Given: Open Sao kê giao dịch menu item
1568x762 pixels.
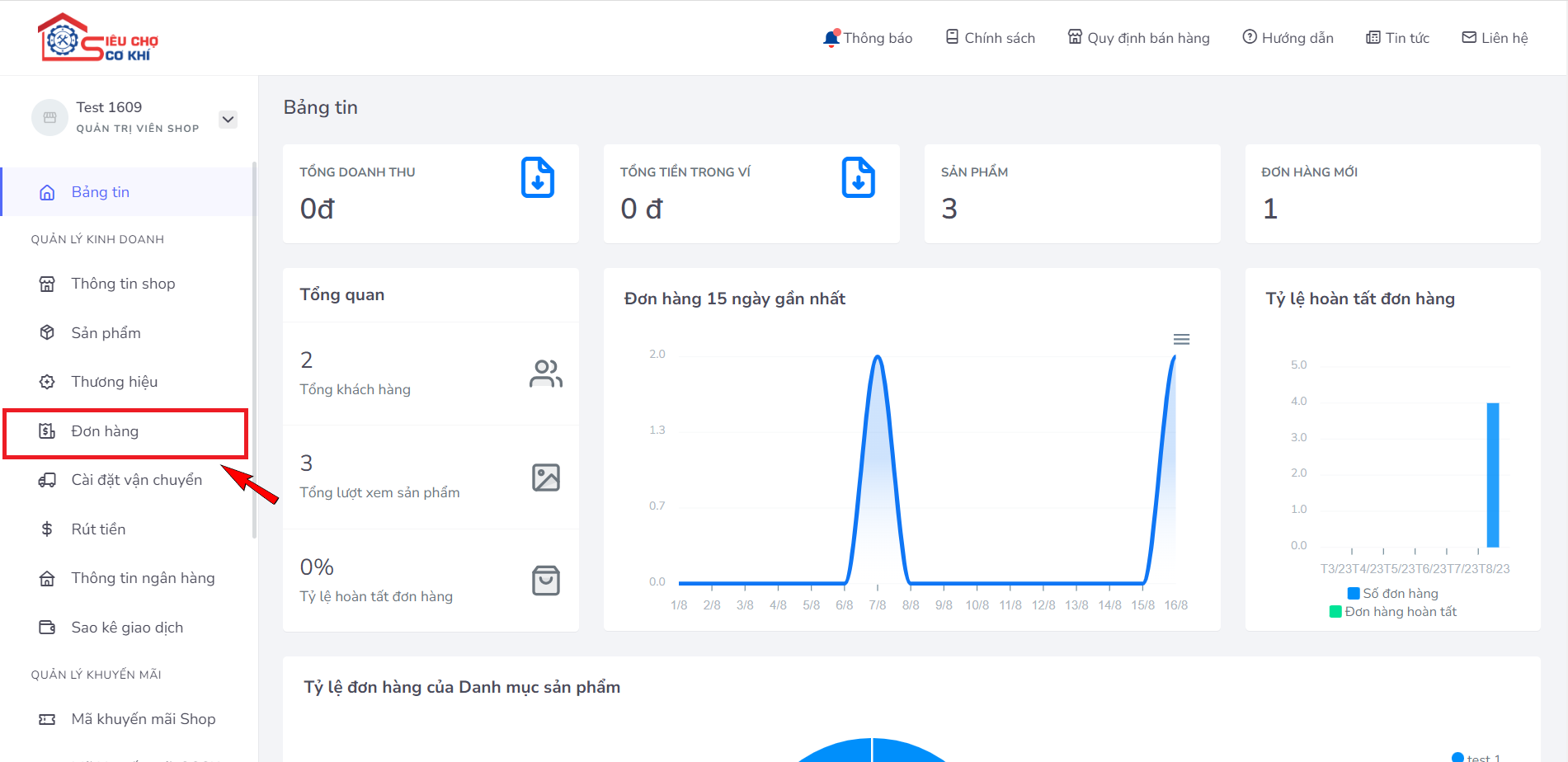Looking at the screenshot, I should coord(128,628).
